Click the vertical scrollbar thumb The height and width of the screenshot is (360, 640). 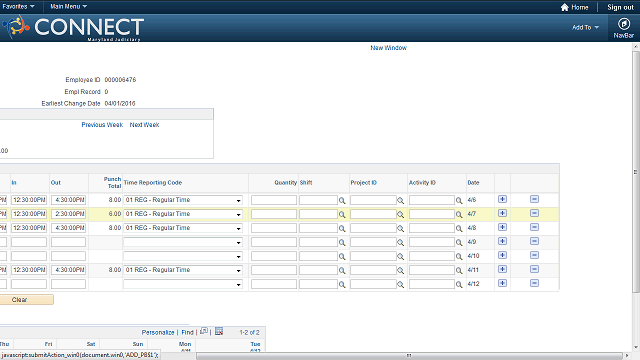tap(636, 171)
